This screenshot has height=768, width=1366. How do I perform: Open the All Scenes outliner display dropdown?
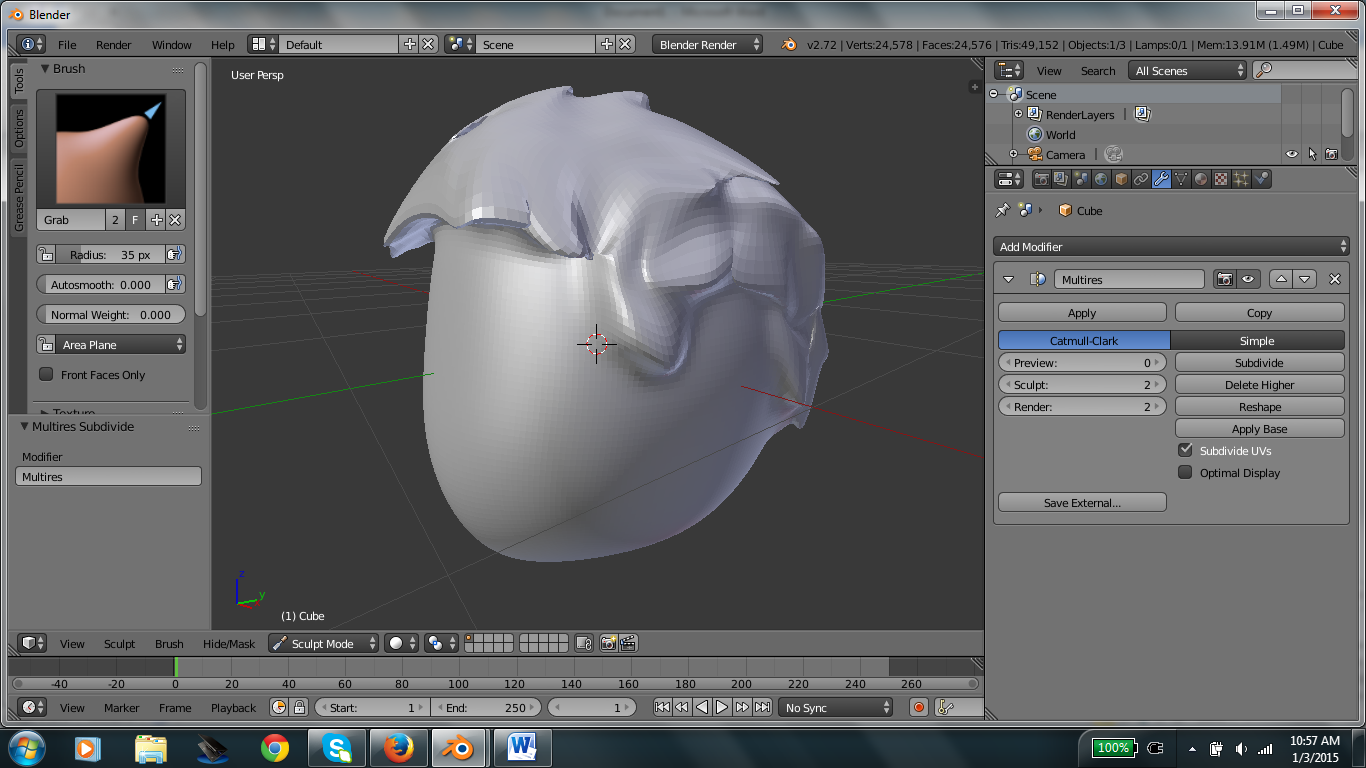(1188, 71)
